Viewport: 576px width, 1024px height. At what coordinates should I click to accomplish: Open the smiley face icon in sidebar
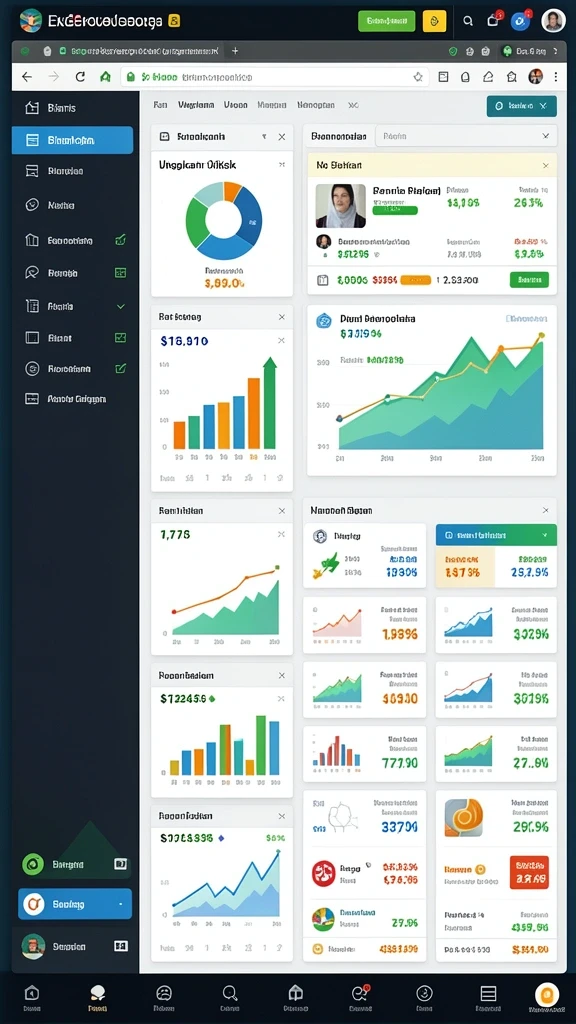click(x=32, y=205)
